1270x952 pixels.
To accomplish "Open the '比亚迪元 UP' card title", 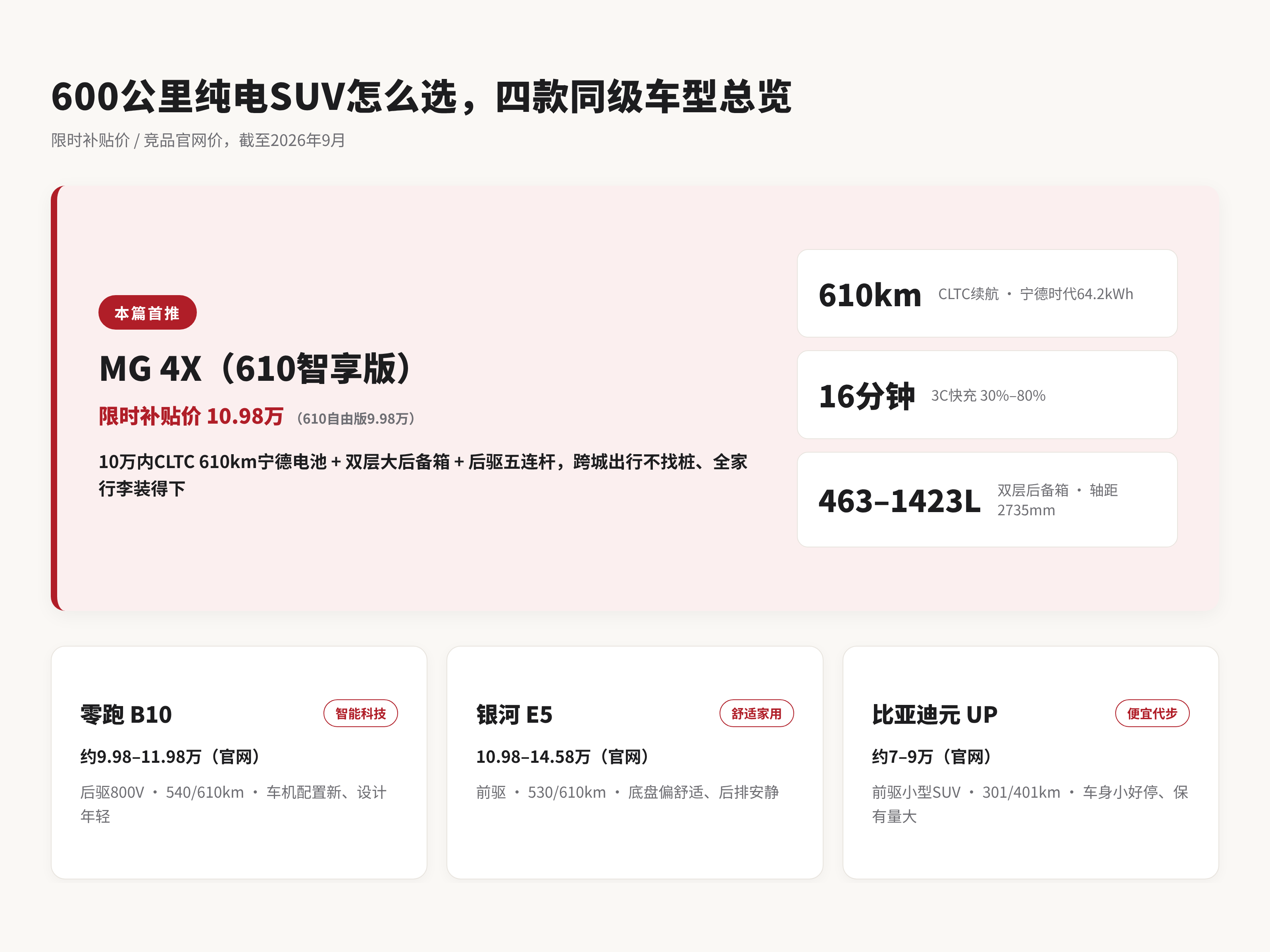I will [935, 714].
